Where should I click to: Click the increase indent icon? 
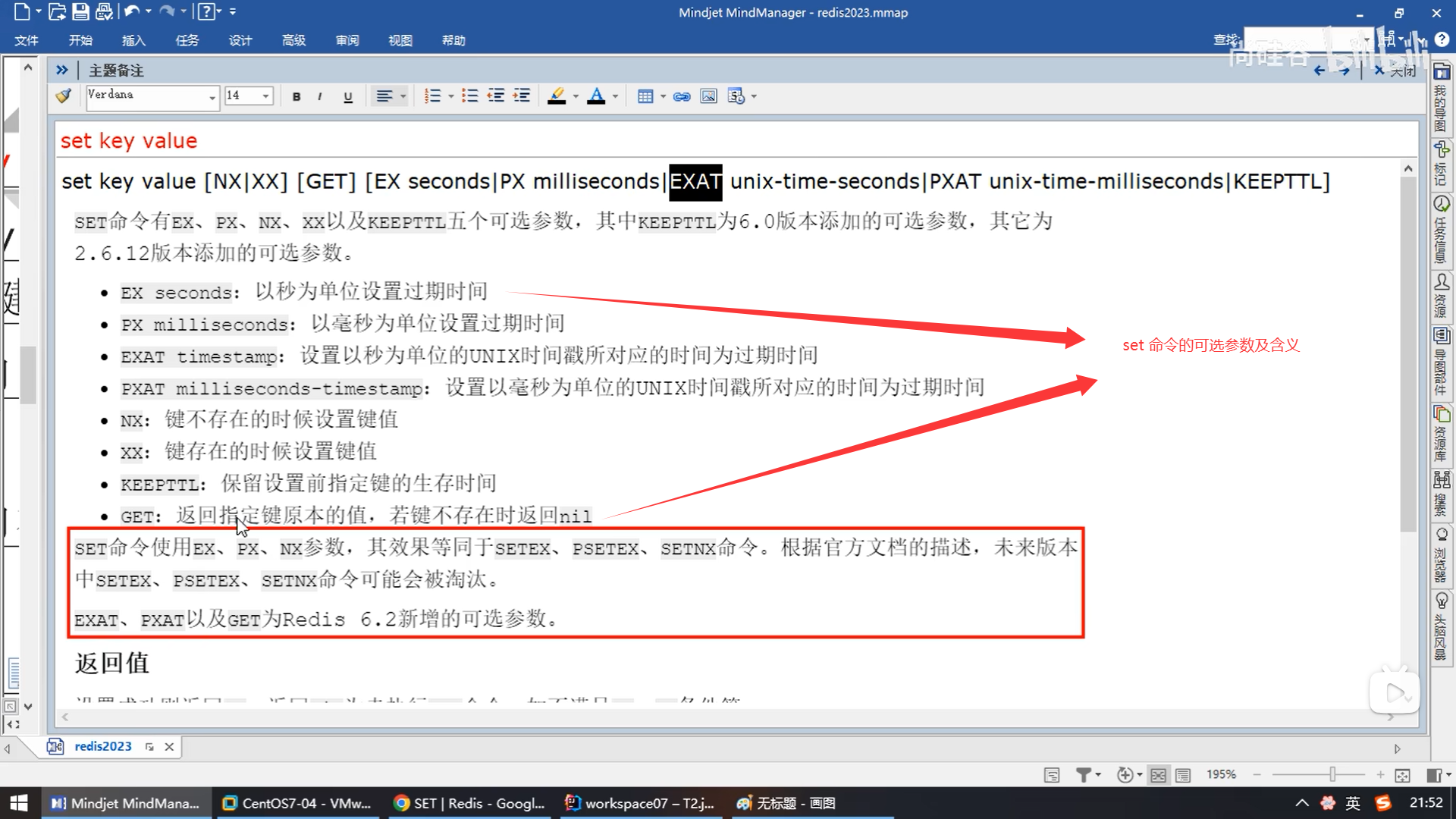tap(522, 96)
